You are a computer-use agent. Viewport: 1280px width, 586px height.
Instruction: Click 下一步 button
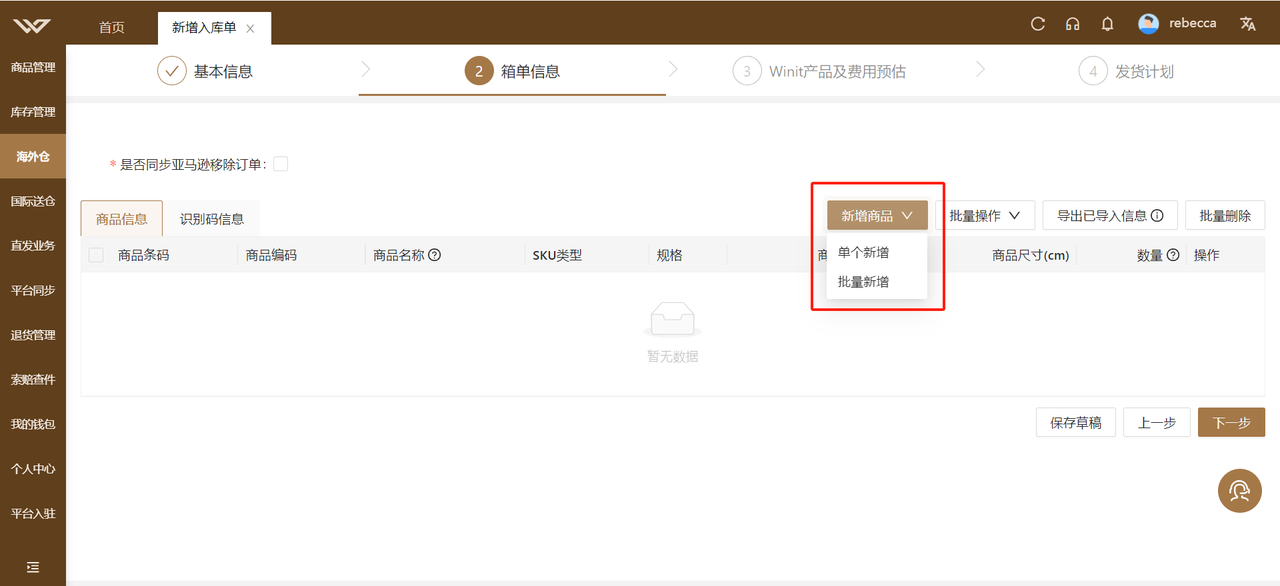pos(1231,422)
